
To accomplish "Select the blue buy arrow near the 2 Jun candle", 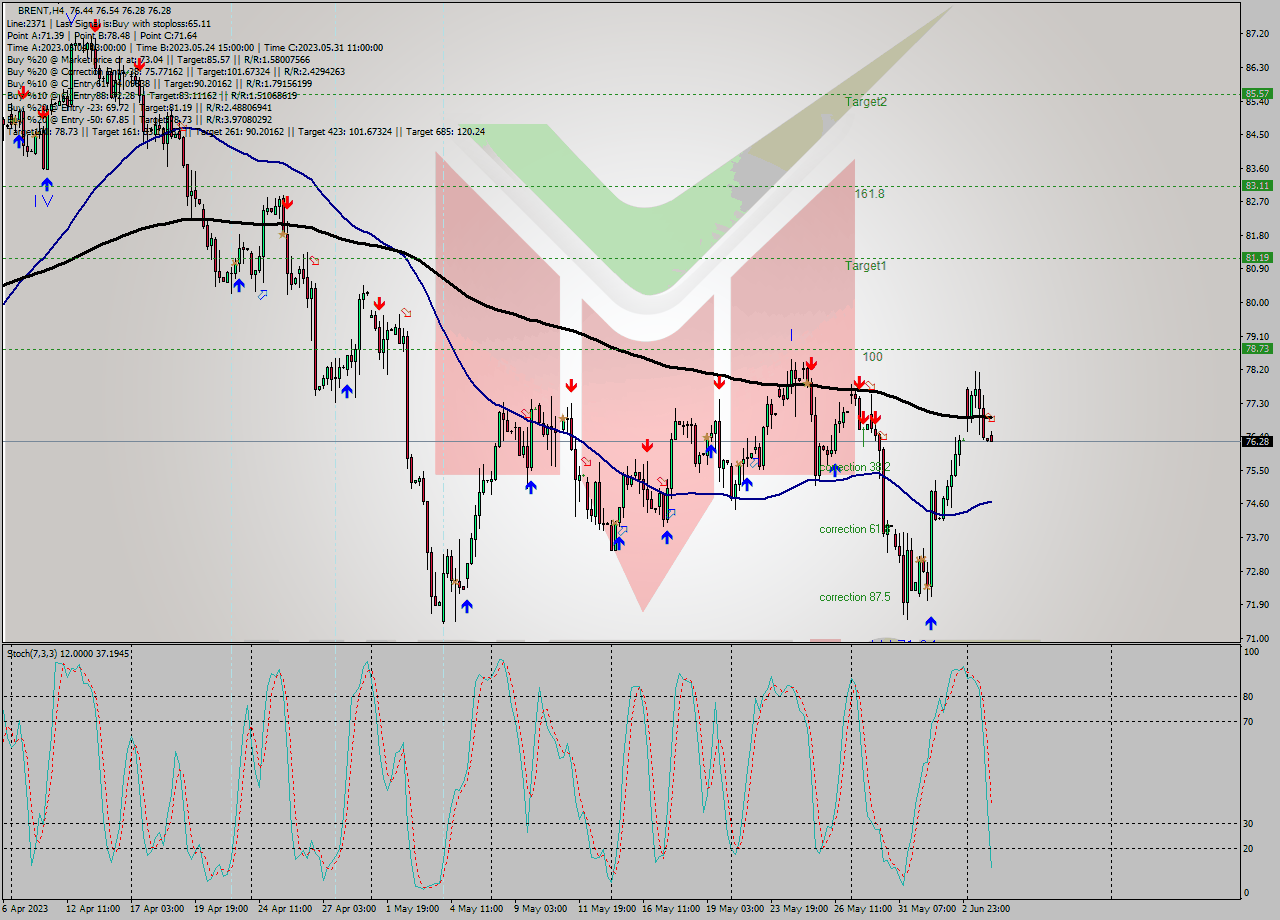I will point(930,621).
